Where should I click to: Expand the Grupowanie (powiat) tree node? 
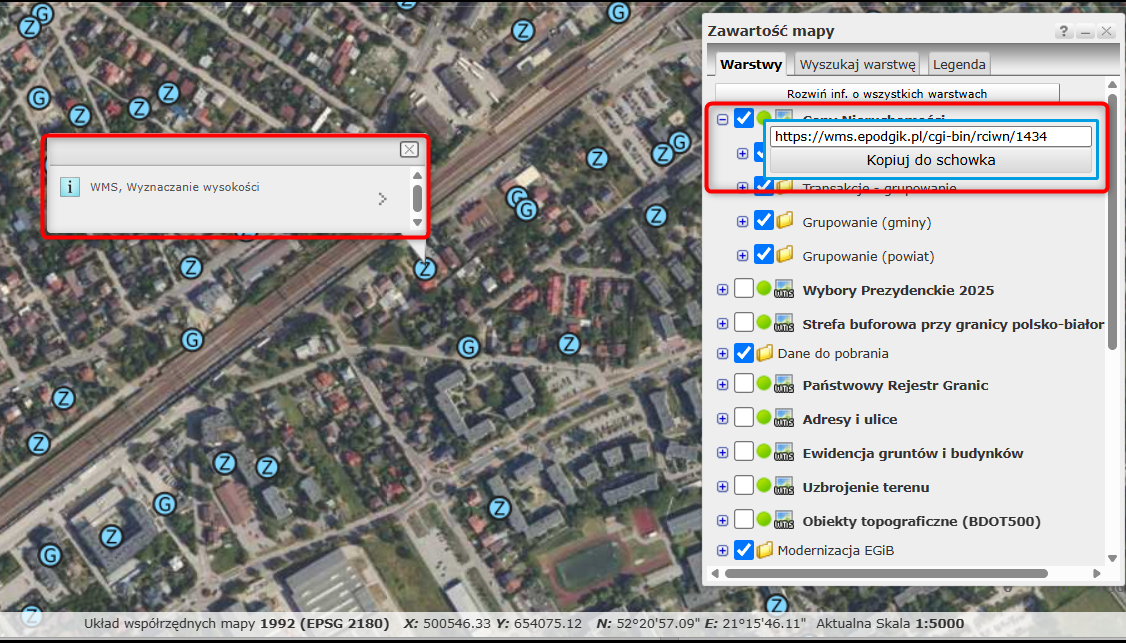point(742,256)
